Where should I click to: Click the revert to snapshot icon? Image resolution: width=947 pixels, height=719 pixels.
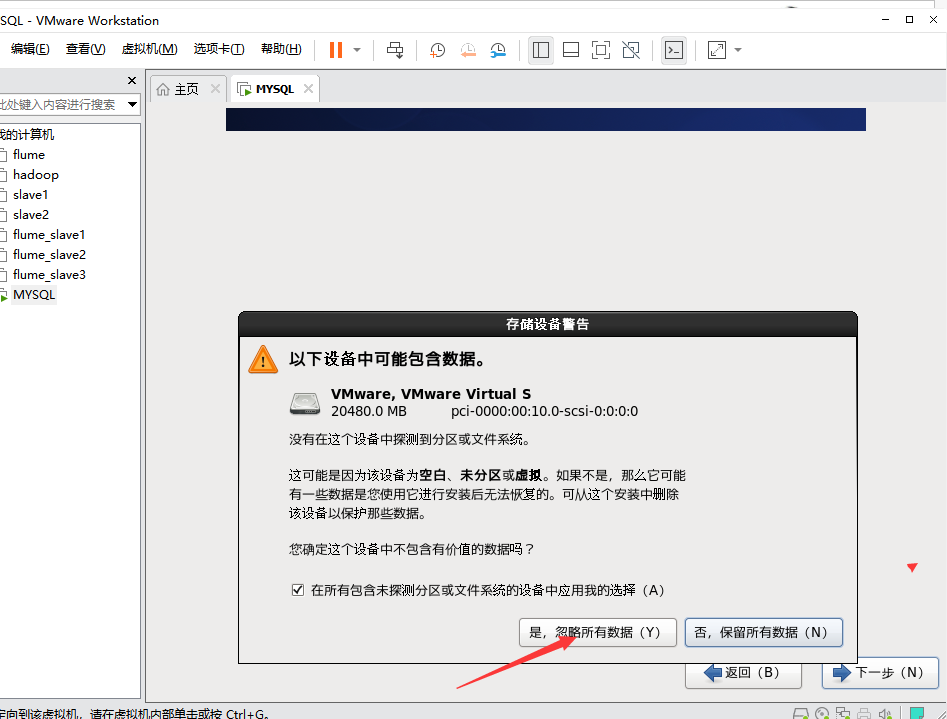[x=468, y=50]
